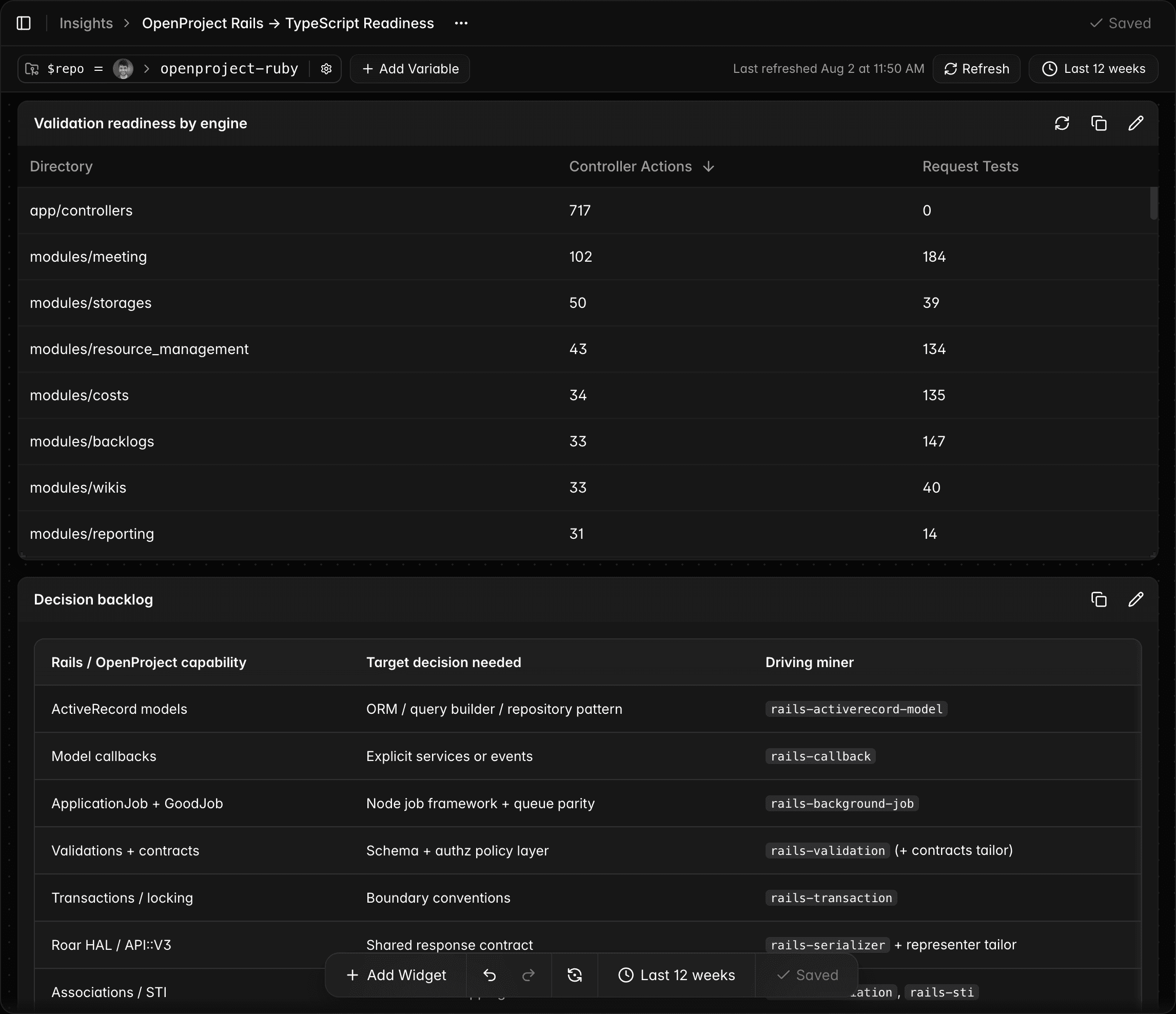The height and width of the screenshot is (1014, 1176).
Task: Click the ActiveRecord models capability cell
Action: point(119,709)
